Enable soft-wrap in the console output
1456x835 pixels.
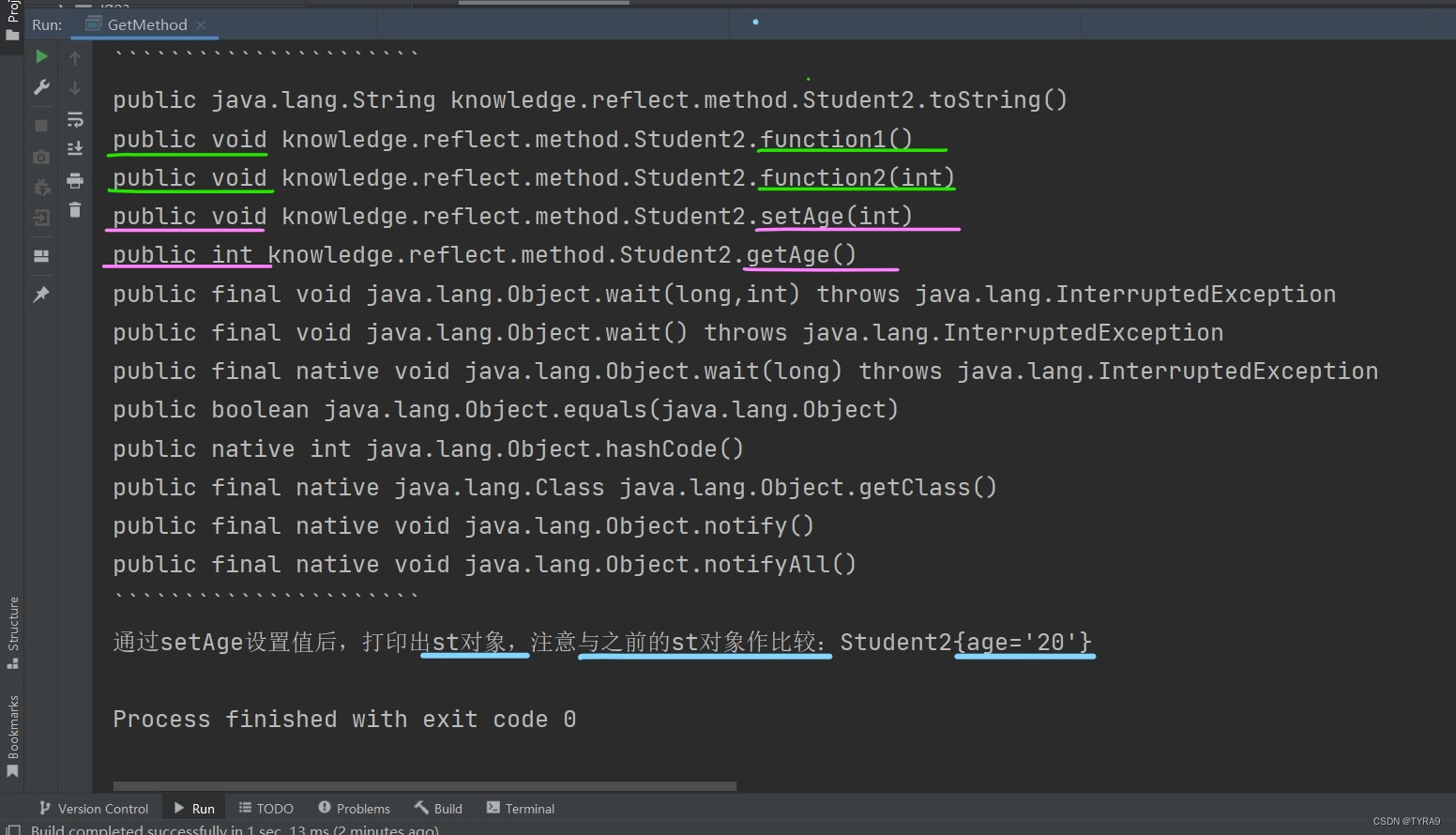[x=75, y=119]
